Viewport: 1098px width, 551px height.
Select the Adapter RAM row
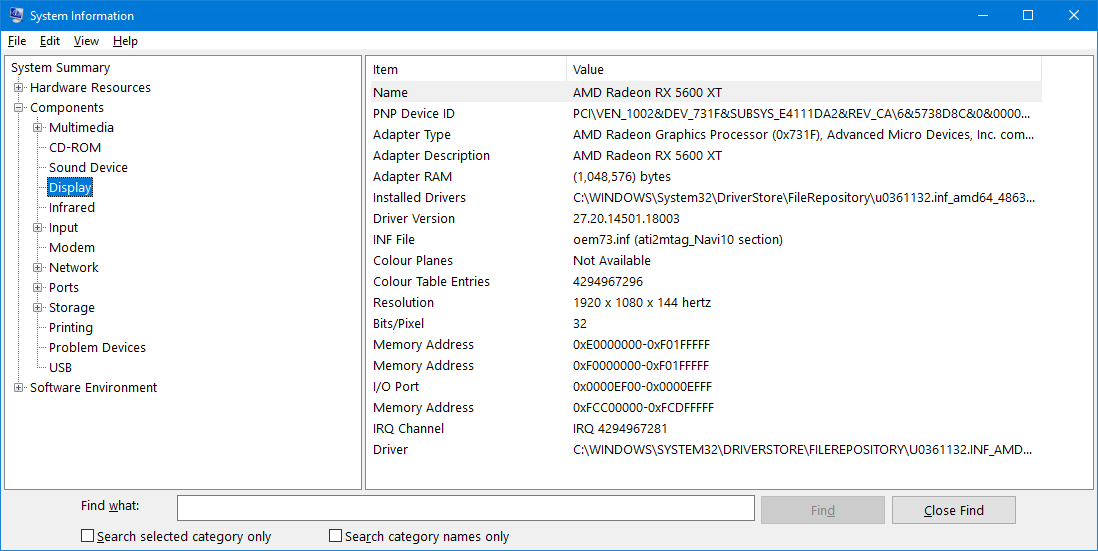[706, 176]
